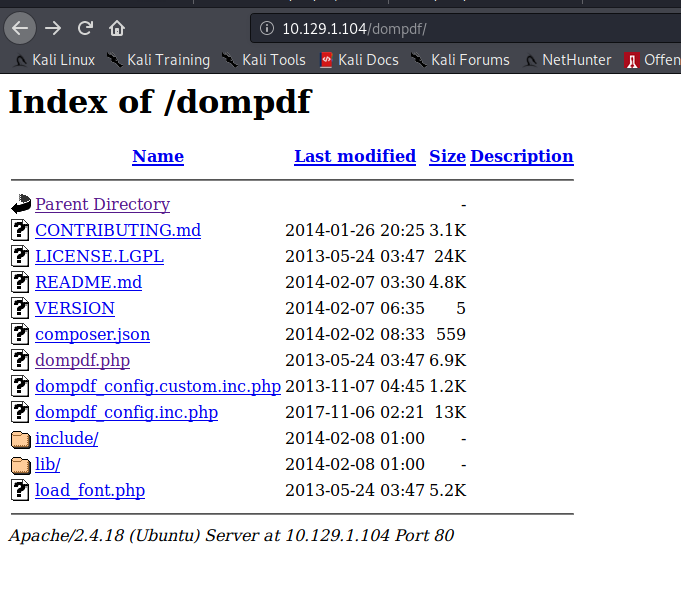Sort listing by Name column header
The height and width of the screenshot is (589, 681).
coord(158,156)
